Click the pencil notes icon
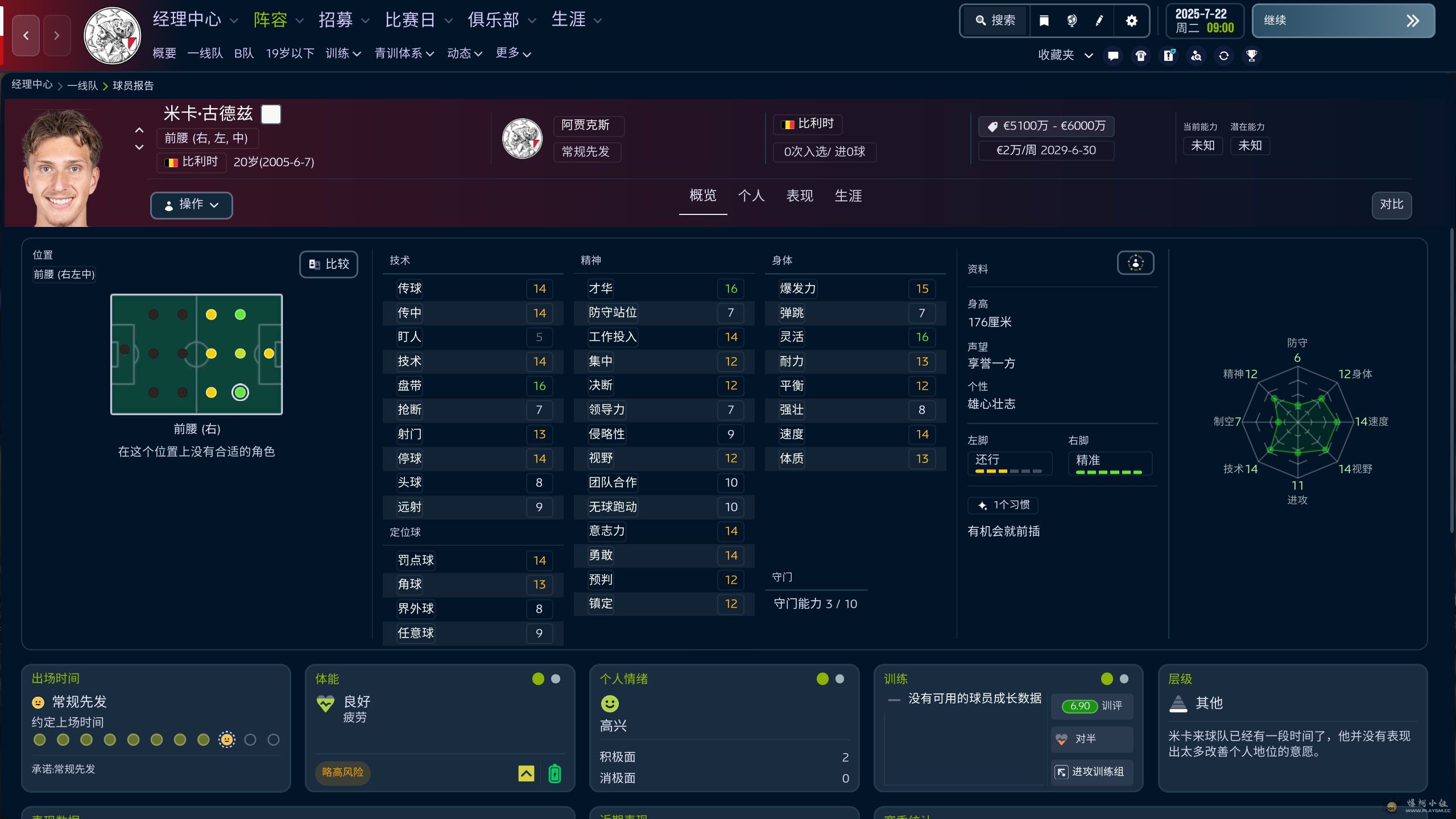Image resolution: width=1456 pixels, height=819 pixels. tap(1099, 21)
